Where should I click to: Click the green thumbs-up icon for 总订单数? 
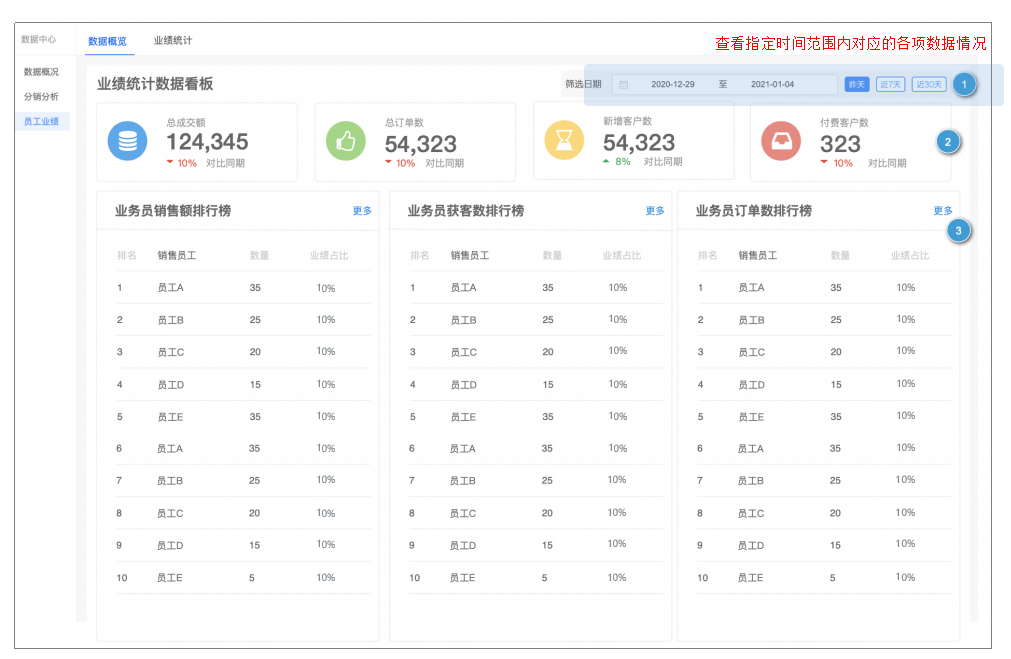pyautogui.click(x=346, y=142)
